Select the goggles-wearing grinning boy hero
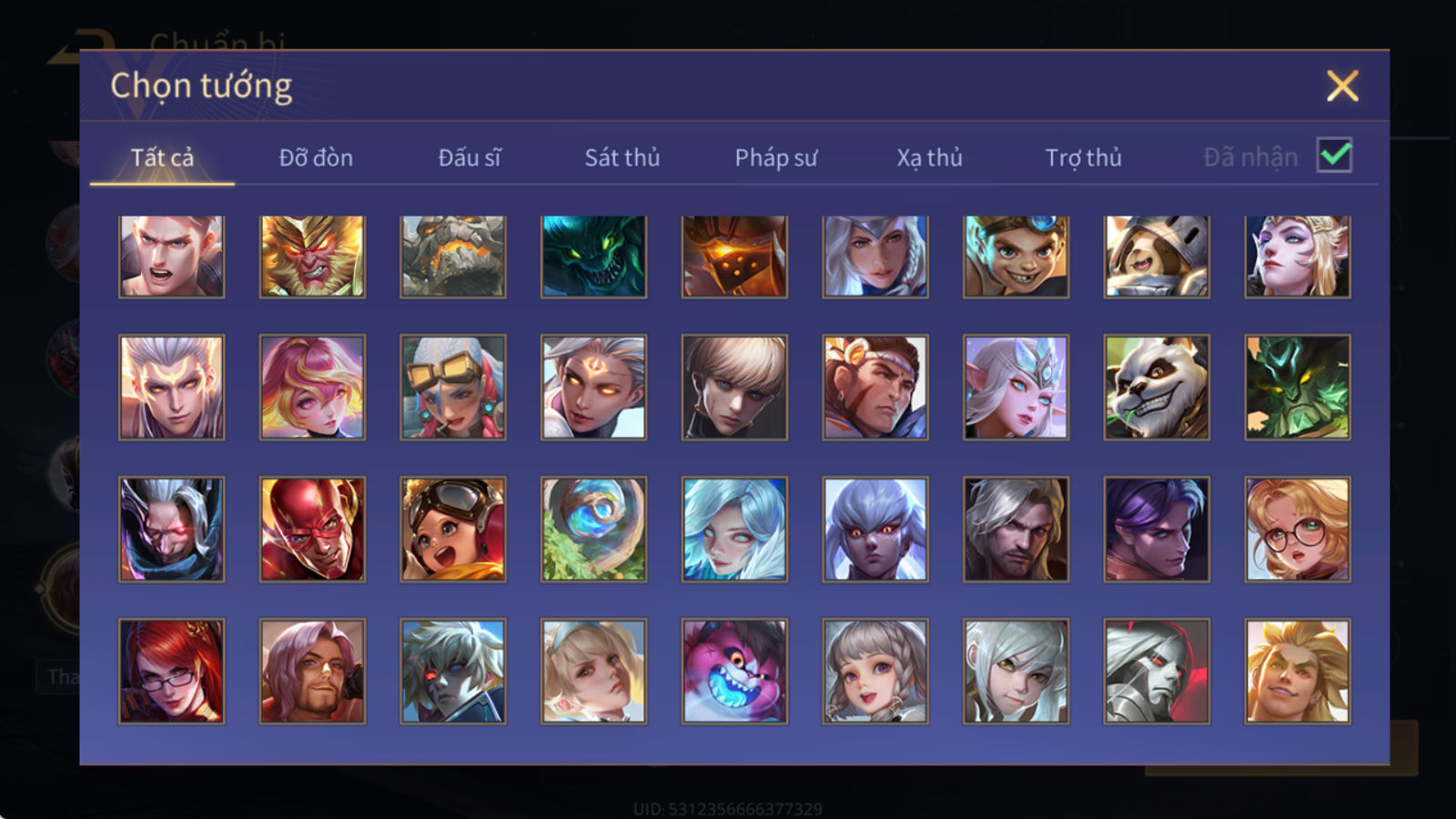The width and height of the screenshot is (1456, 819). (x=1016, y=257)
